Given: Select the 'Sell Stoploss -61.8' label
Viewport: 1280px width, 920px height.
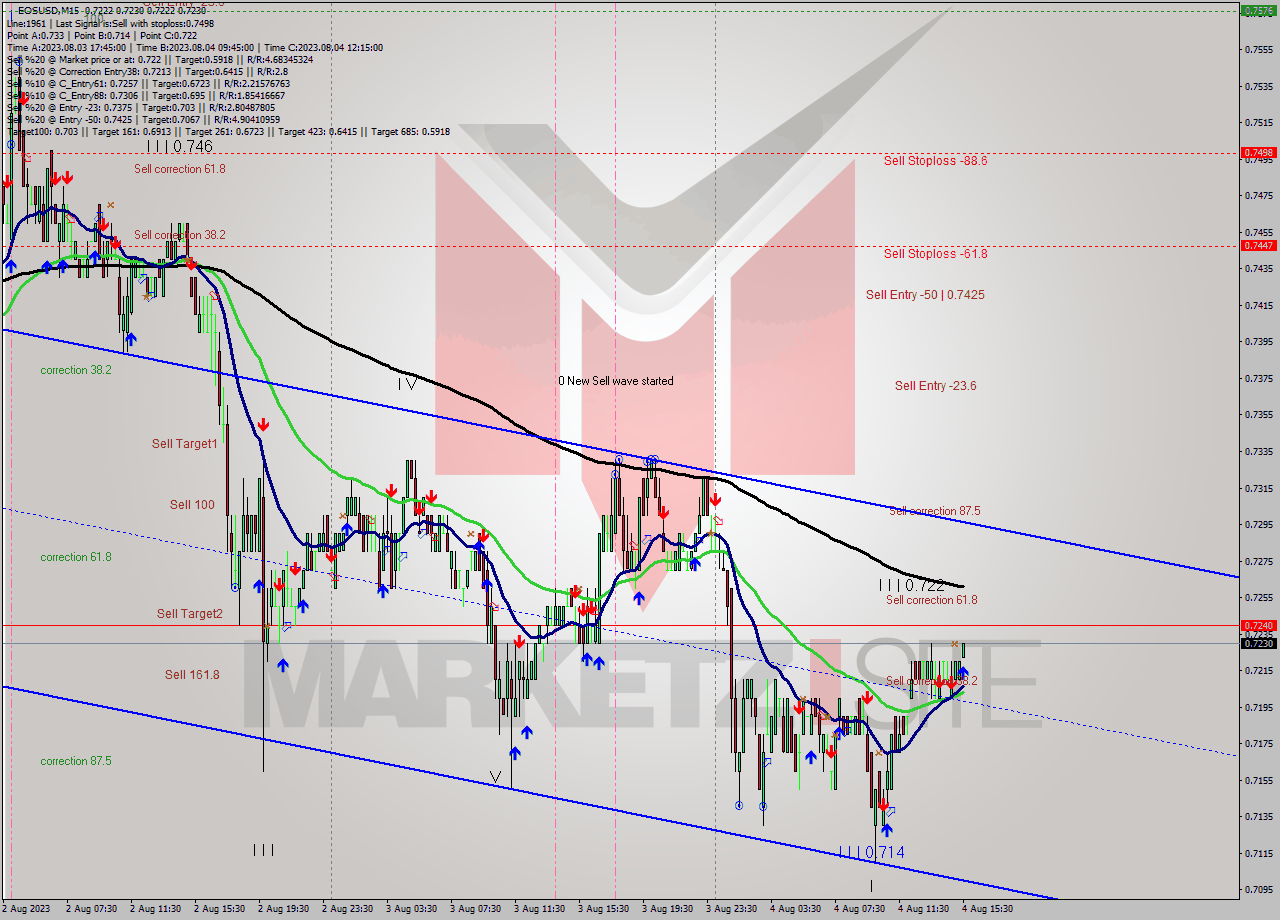Looking at the screenshot, I should click(935, 254).
